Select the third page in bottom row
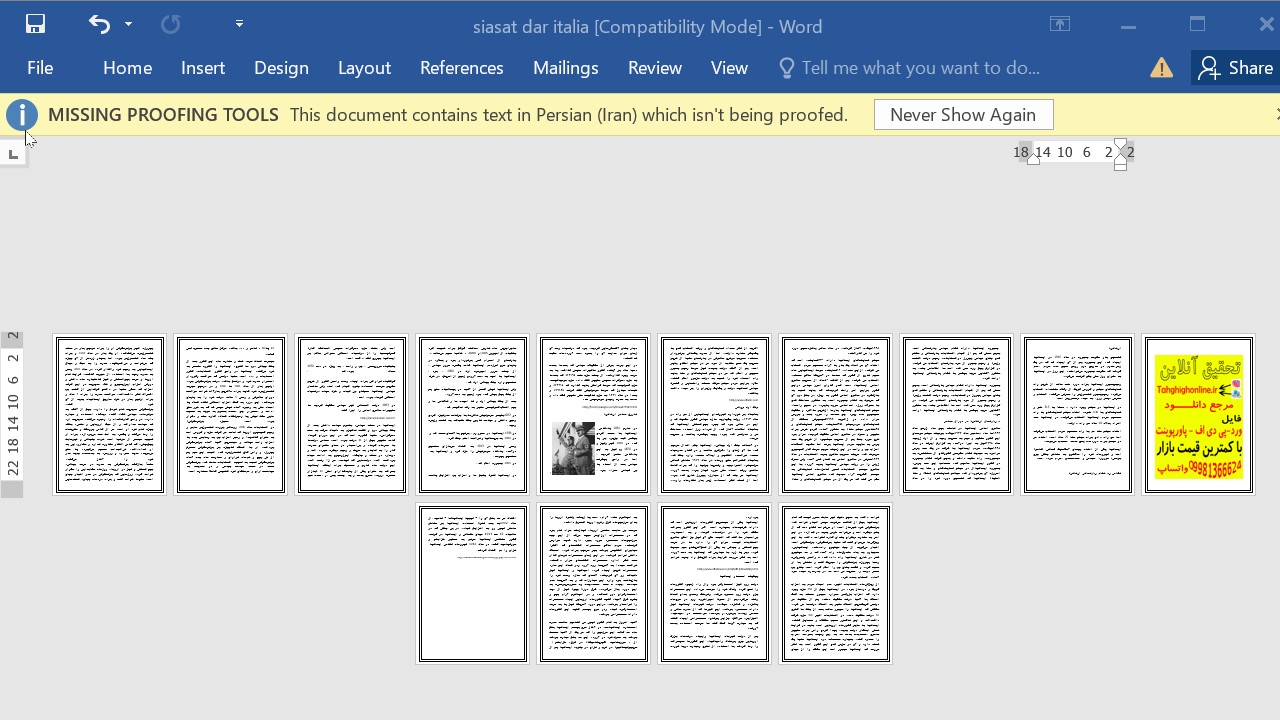The width and height of the screenshot is (1280, 720). (x=715, y=584)
